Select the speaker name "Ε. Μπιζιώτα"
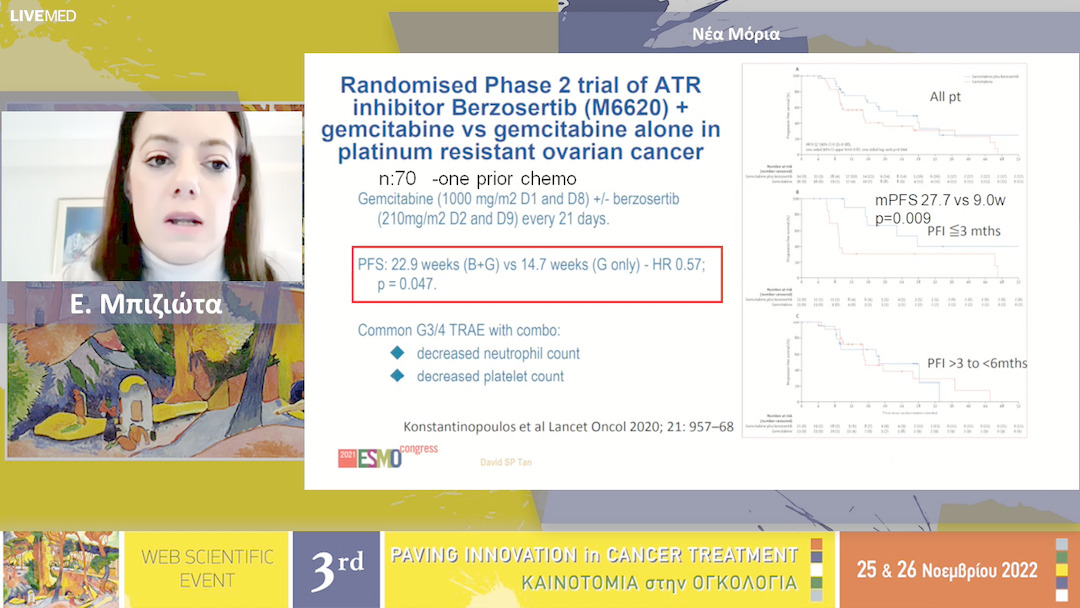This screenshot has height=608, width=1080. 146,304
